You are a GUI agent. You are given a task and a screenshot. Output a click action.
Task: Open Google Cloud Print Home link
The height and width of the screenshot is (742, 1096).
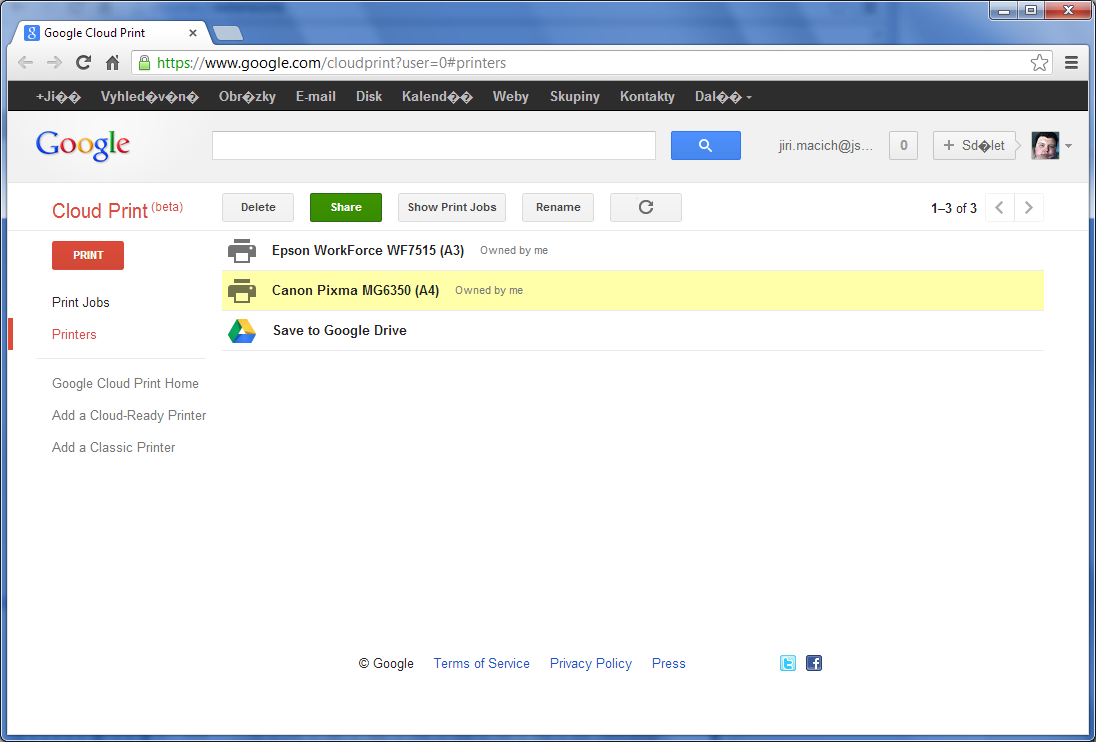(x=125, y=384)
